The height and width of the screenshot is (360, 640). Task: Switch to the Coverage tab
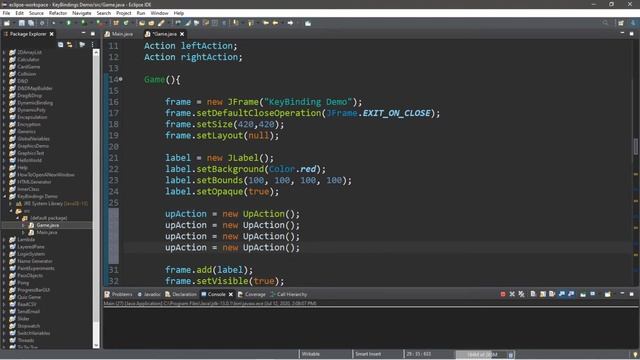tap(252, 294)
